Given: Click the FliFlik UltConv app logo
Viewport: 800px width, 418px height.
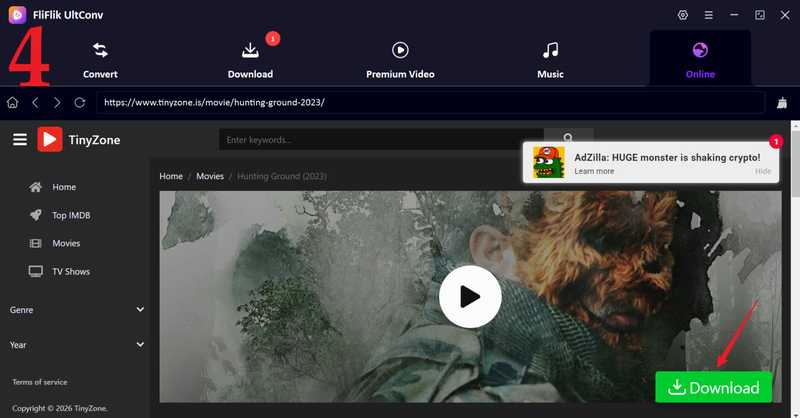Looking at the screenshot, I should (x=17, y=15).
